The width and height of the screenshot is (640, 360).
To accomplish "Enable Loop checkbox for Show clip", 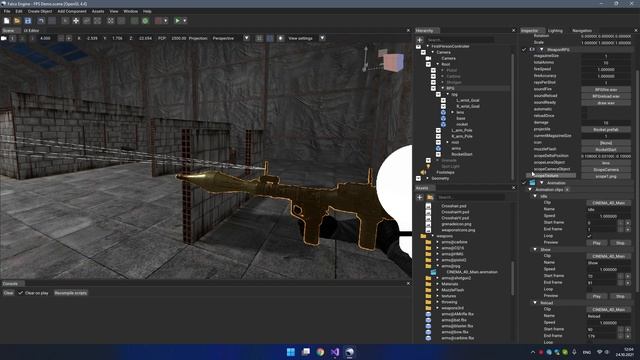I will pos(589,289).
